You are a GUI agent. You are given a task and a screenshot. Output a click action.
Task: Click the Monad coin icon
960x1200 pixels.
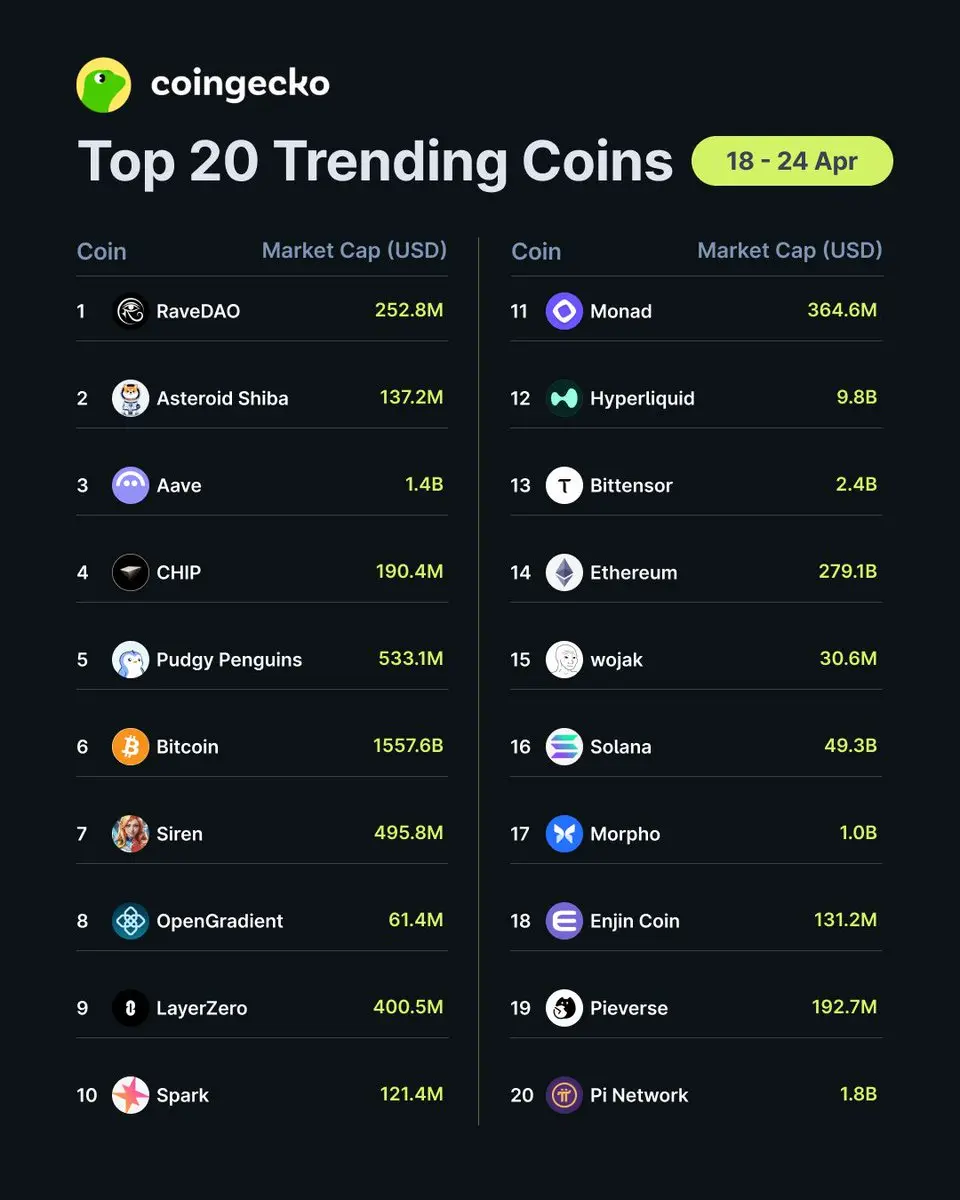564,312
